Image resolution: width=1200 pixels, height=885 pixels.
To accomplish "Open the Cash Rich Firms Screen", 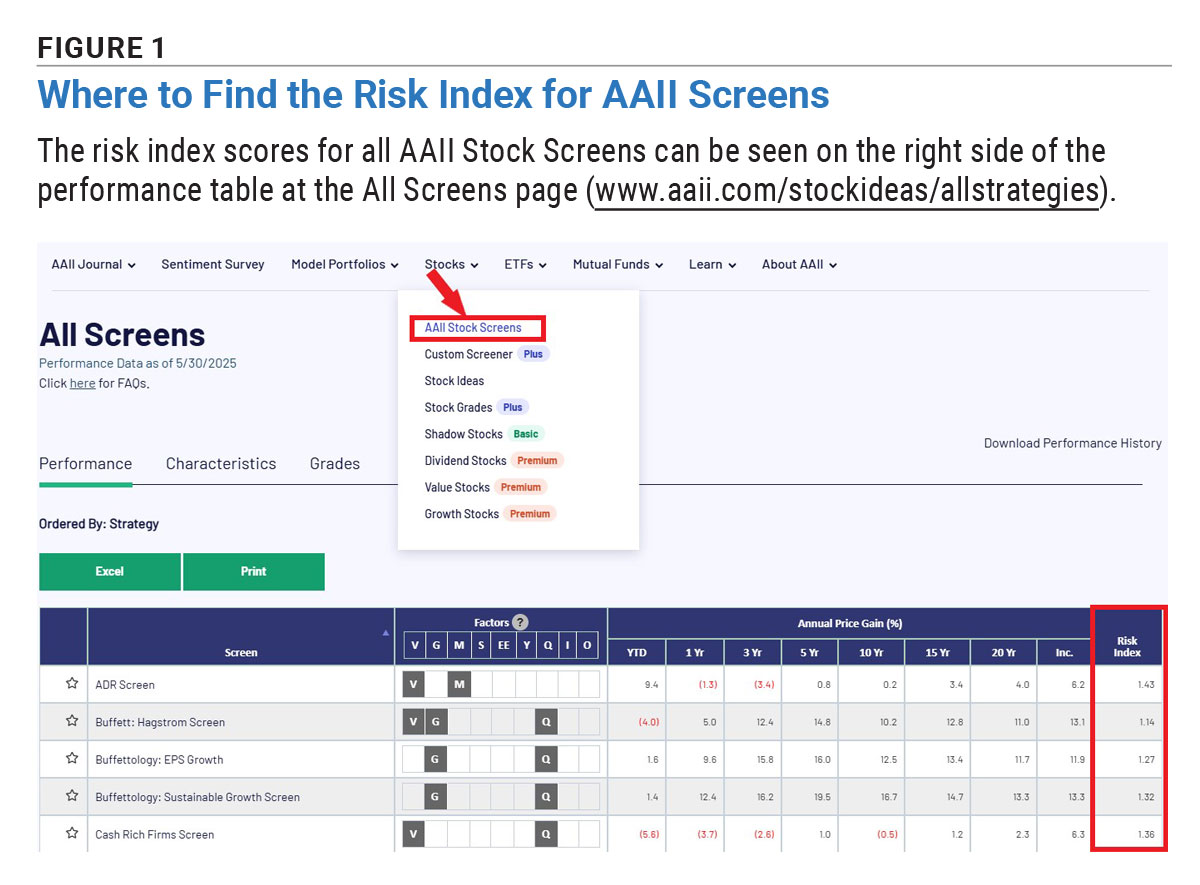I will pos(154,834).
